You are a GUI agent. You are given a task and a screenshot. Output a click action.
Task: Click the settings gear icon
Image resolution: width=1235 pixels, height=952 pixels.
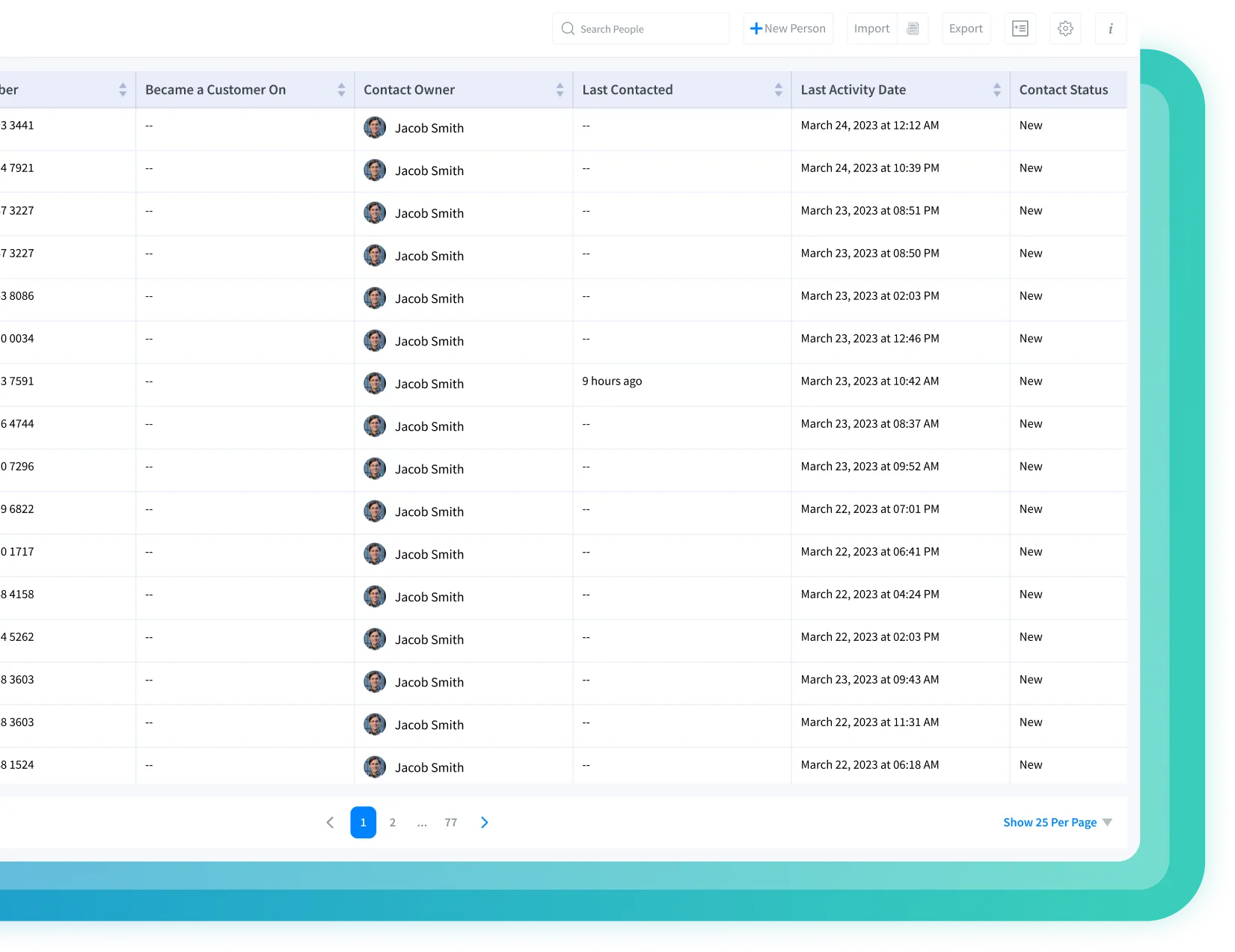pos(1065,28)
